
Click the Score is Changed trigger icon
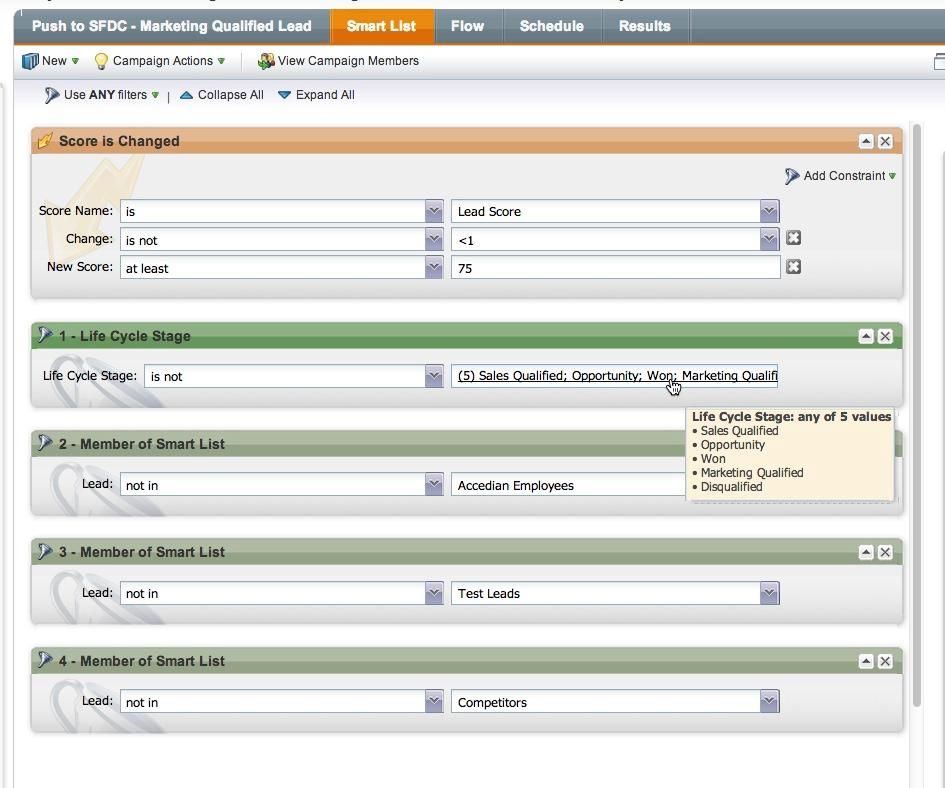pyautogui.click(x=45, y=141)
